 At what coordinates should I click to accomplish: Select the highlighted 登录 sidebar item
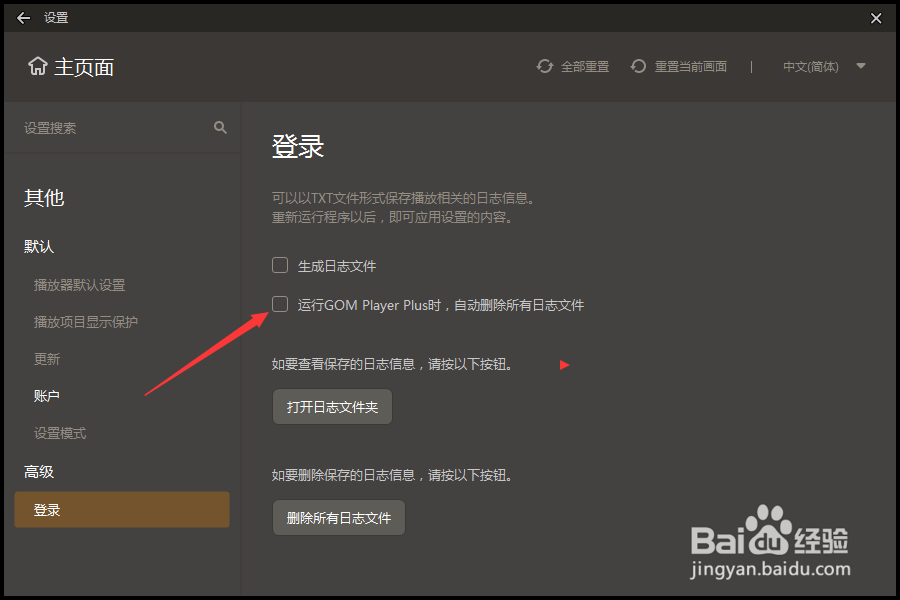coord(122,509)
